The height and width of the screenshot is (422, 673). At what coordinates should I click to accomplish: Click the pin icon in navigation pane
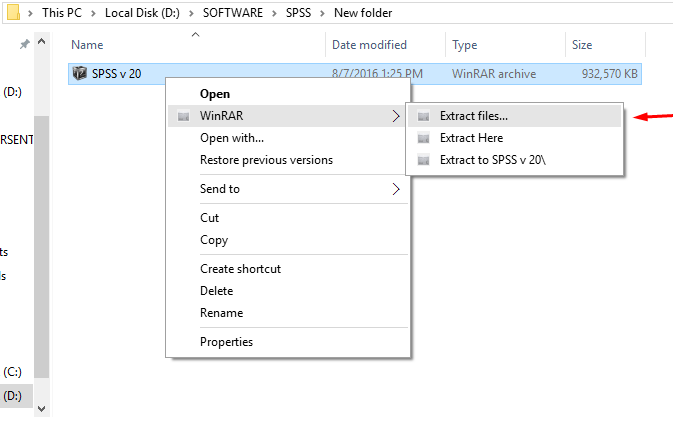coord(23,46)
